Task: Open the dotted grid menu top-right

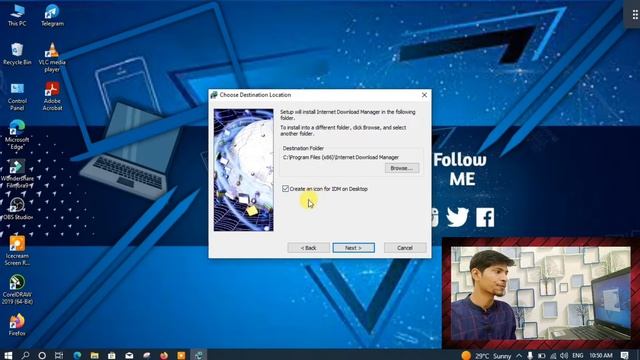Action: tap(635, 15)
